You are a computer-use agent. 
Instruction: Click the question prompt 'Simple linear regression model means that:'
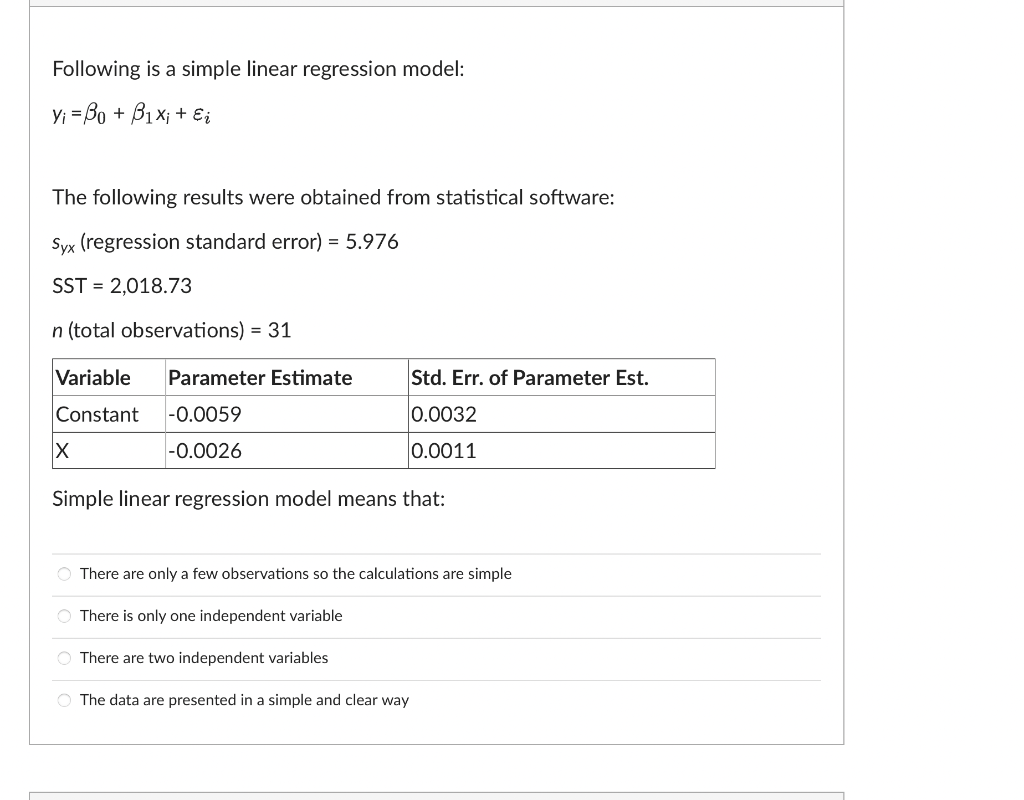click(247, 498)
